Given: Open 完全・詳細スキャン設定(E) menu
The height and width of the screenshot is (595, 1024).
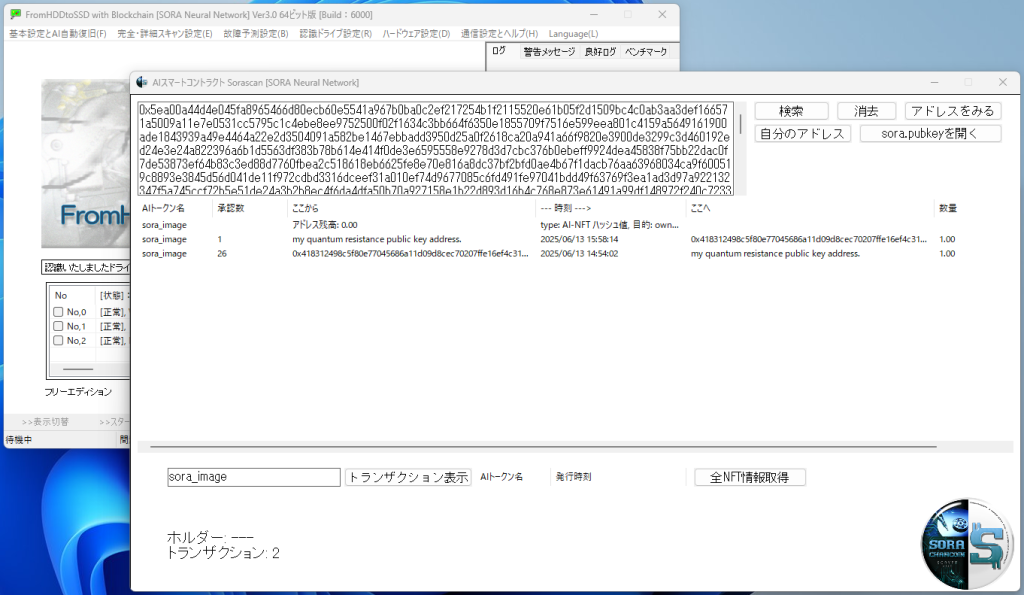Looking at the screenshot, I should click(165, 34).
